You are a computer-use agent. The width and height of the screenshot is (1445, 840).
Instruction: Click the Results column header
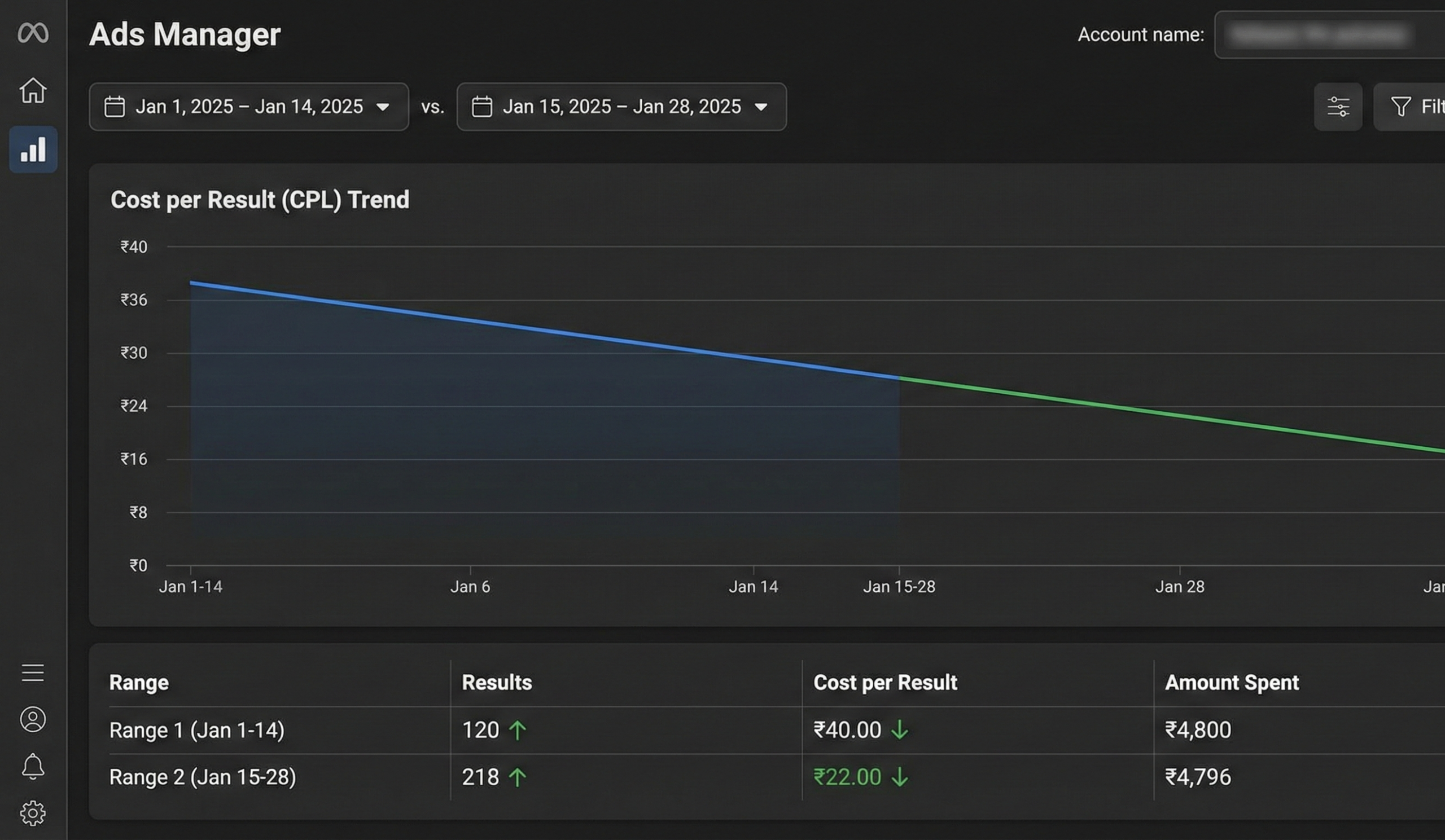click(497, 683)
